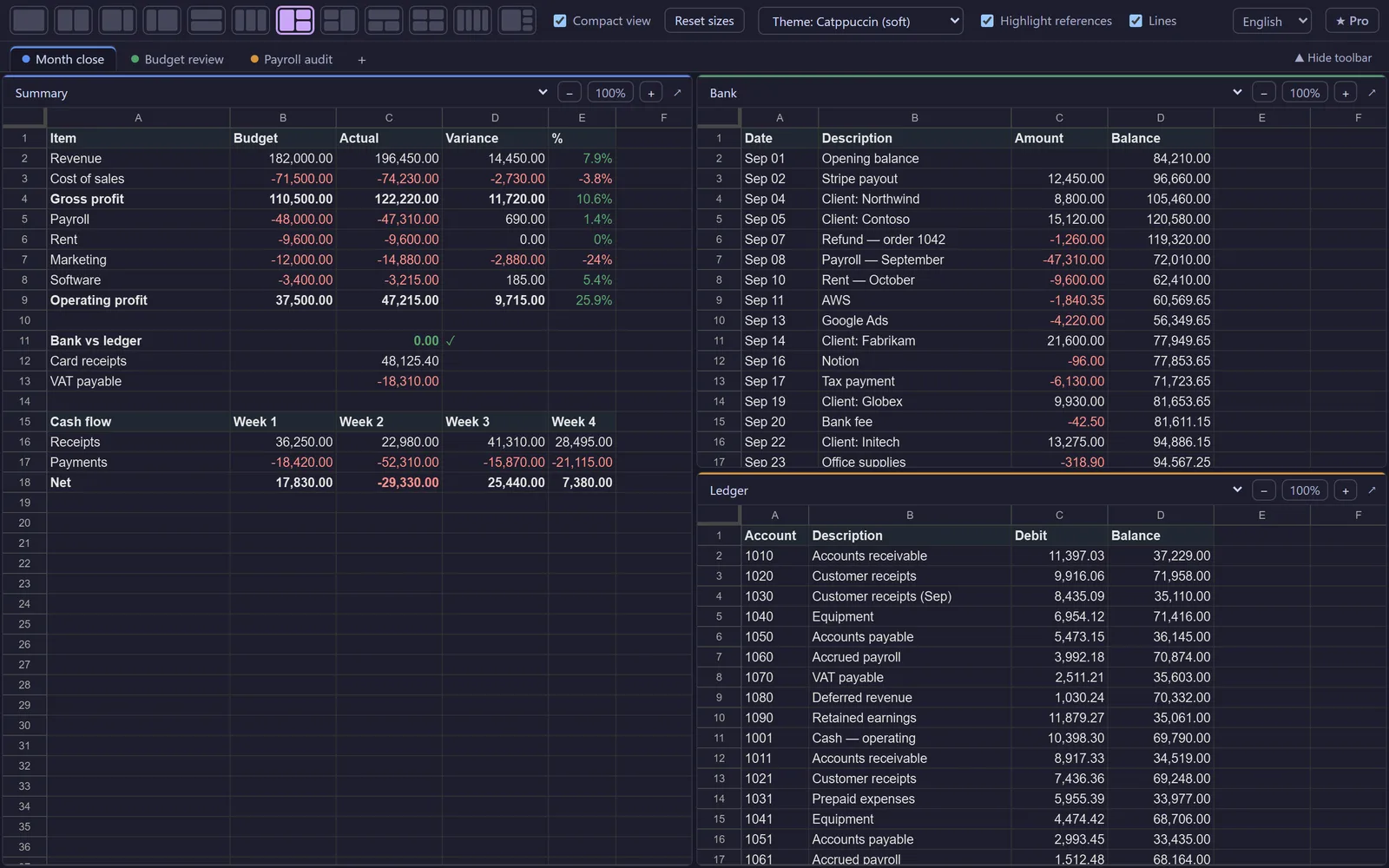The height and width of the screenshot is (868, 1389).
Task: Zoom out the Summary pane
Action: [x=569, y=93]
